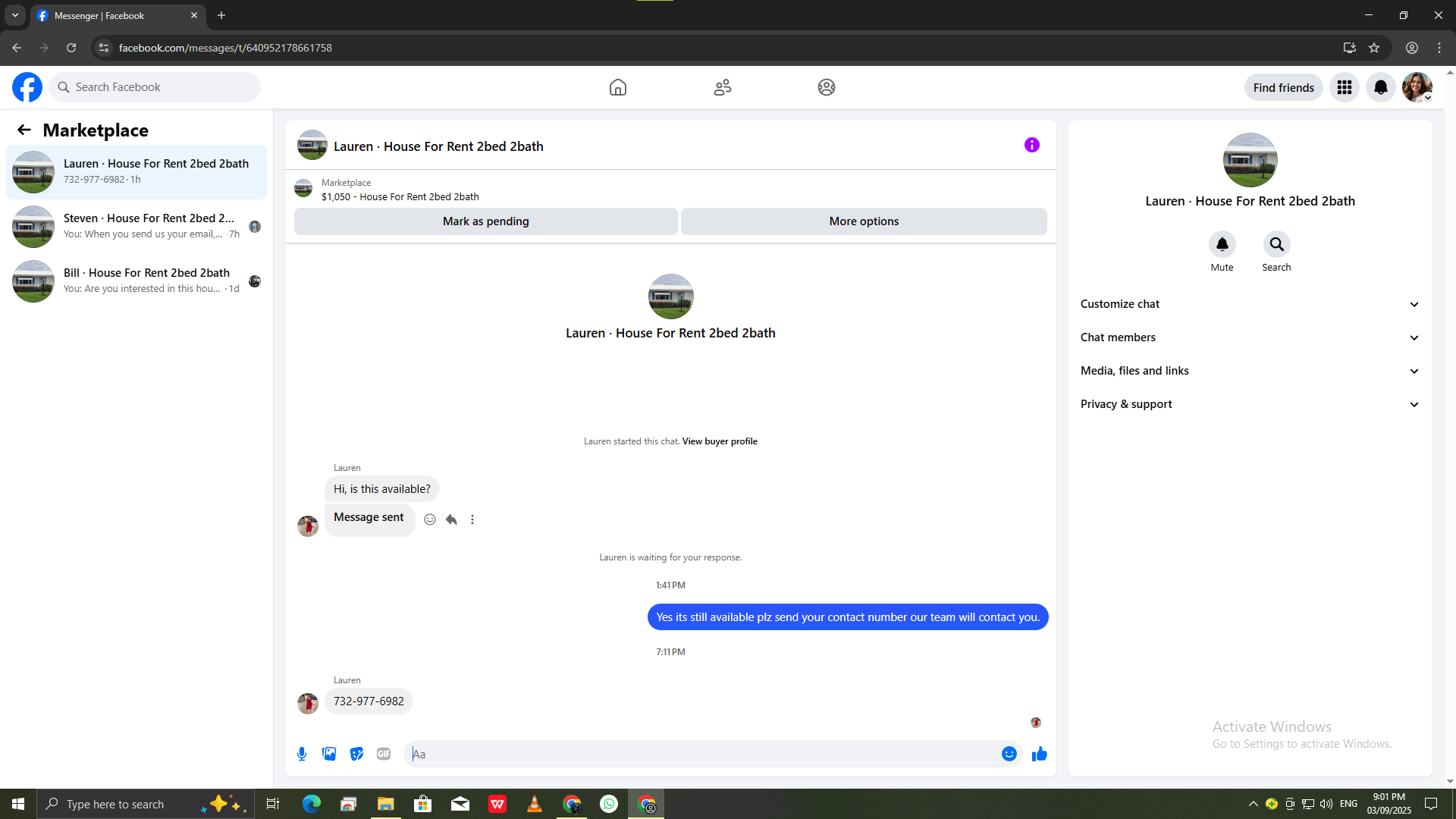Click the Search Facebook field
This screenshot has height=819, width=1456.
click(155, 87)
